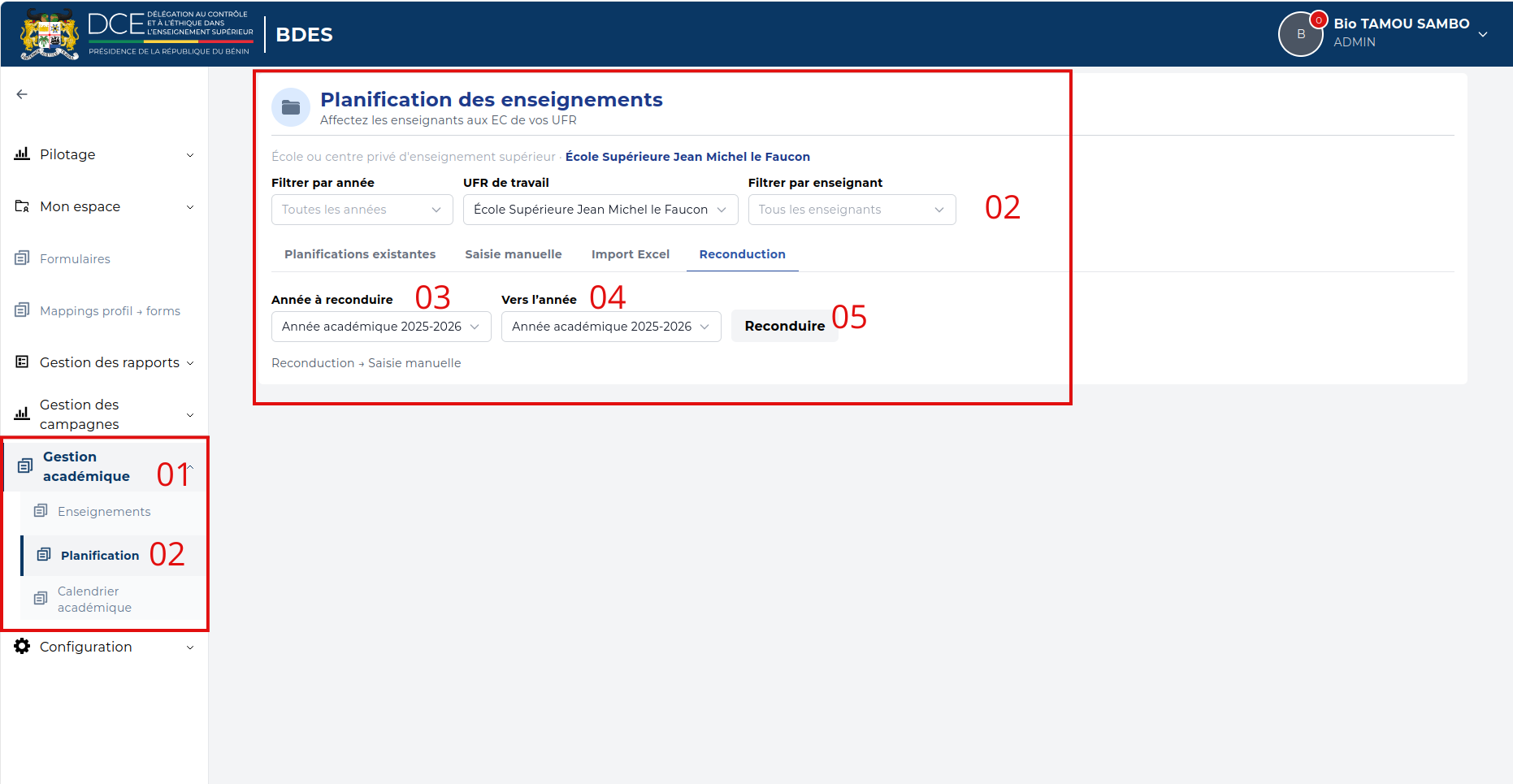This screenshot has width=1513, height=784.
Task: Switch to the Import Excel tab
Action: point(631,254)
